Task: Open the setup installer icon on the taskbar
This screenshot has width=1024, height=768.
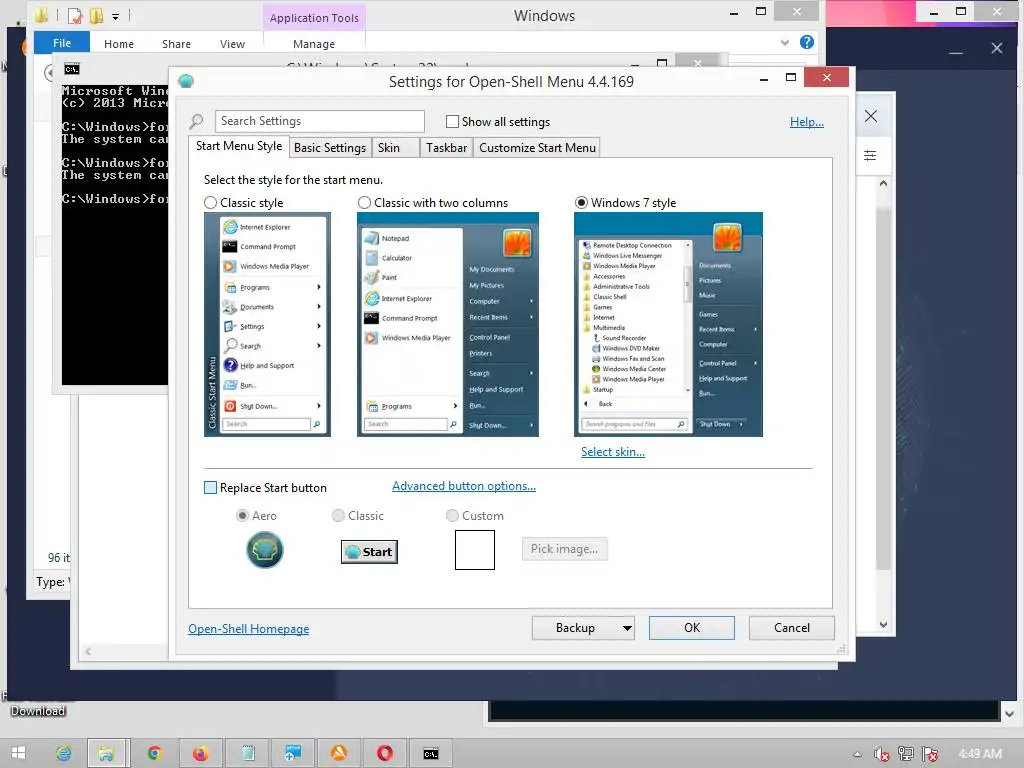Action: click(293, 753)
